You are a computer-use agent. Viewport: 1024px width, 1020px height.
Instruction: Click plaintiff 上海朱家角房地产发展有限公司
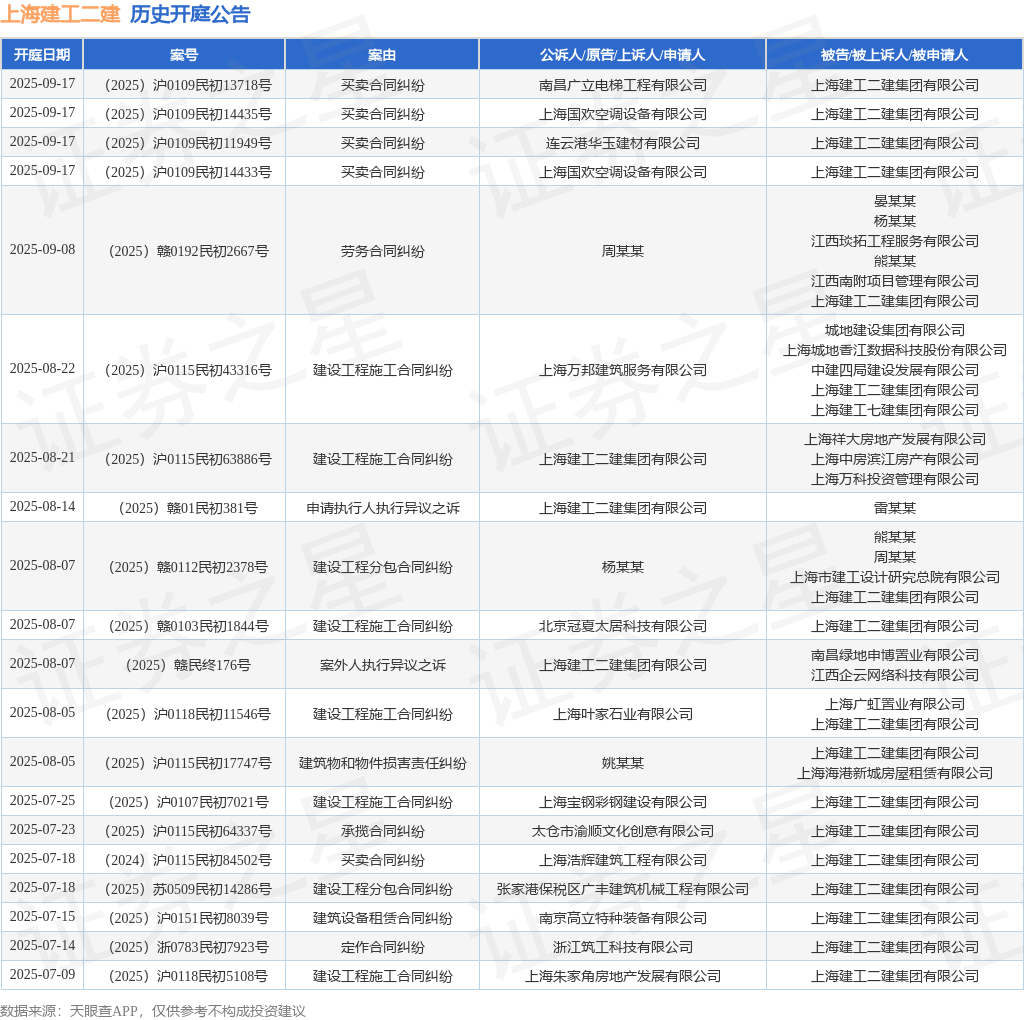coord(622,976)
